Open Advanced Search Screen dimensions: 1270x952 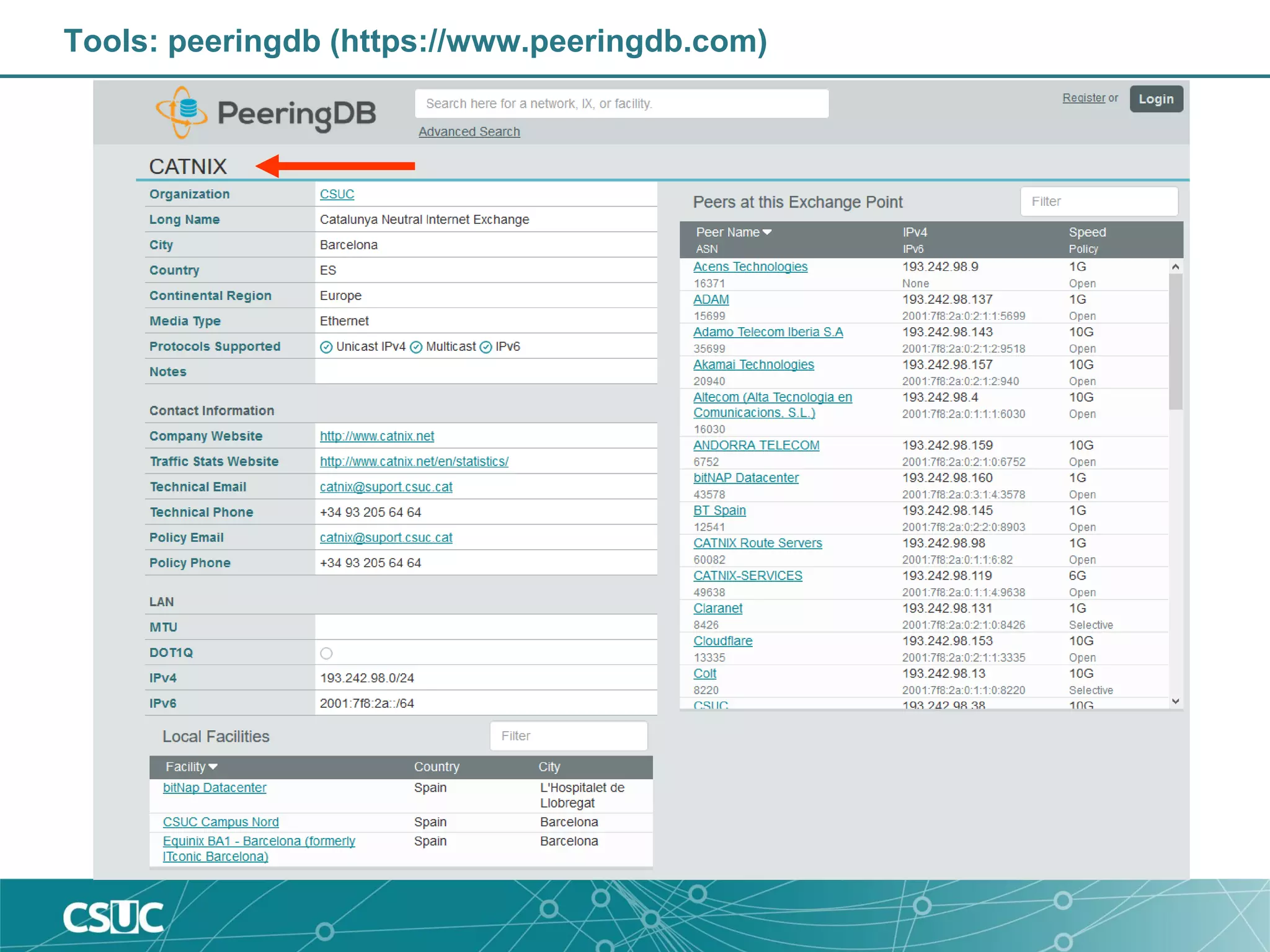469,131
